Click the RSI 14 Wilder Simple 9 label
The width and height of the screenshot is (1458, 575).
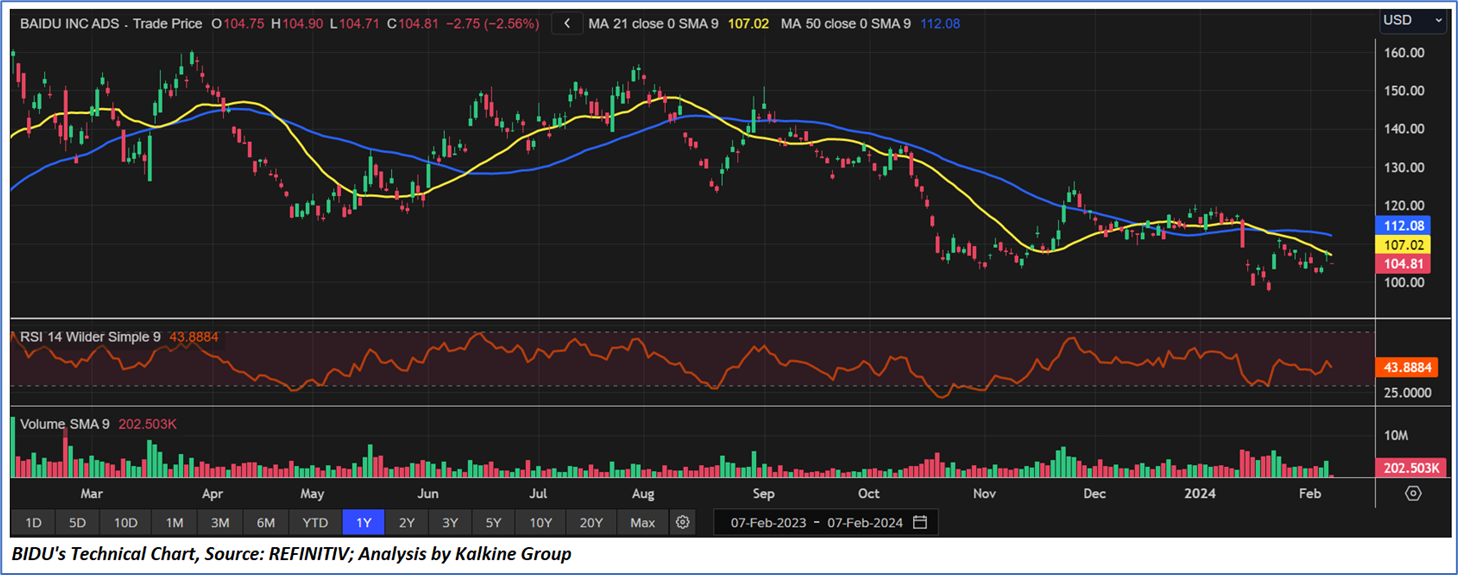[x=91, y=337]
